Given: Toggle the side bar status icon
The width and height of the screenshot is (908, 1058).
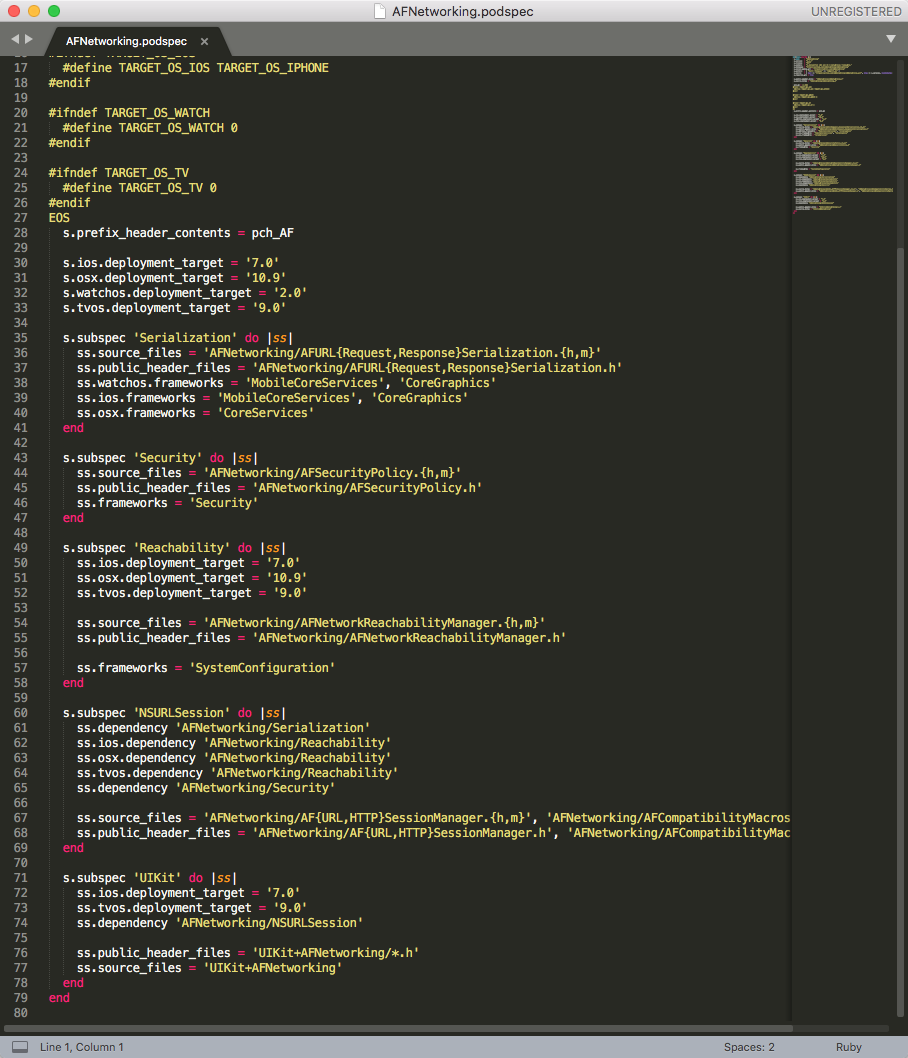Looking at the screenshot, I should pyautogui.click(x=20, y=1047).
